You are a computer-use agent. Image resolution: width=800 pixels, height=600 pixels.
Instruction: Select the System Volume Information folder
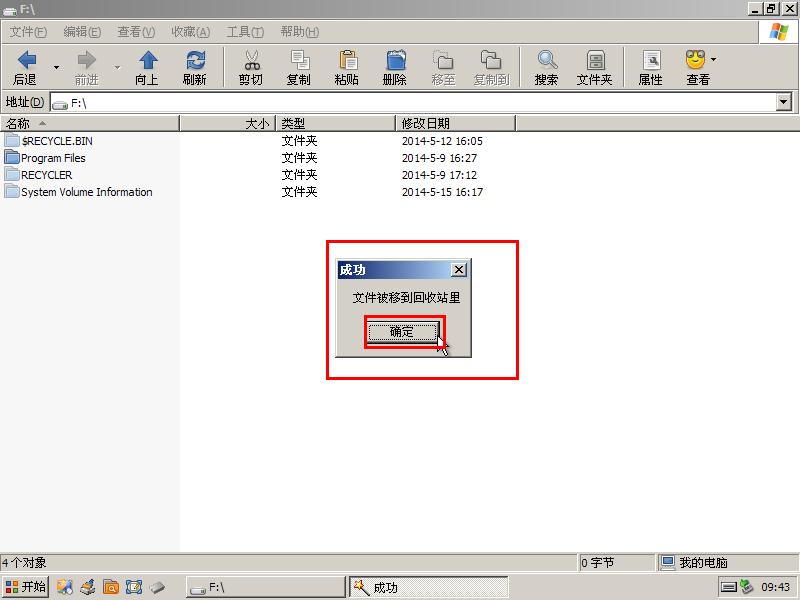[79, 192]
